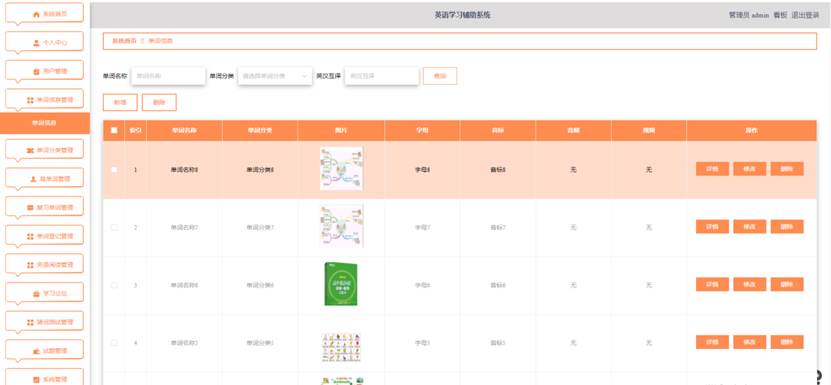The height and width of the screenshot is (385, 831).
Task: Click 修改 edit button for row 1
Action: (x=749, y=169)
